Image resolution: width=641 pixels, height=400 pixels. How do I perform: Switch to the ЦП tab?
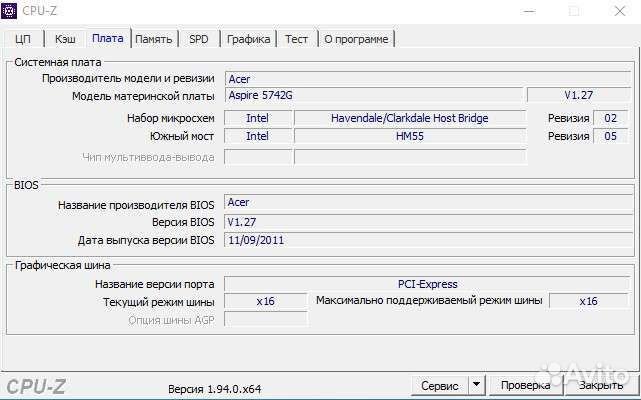[23, 39]
